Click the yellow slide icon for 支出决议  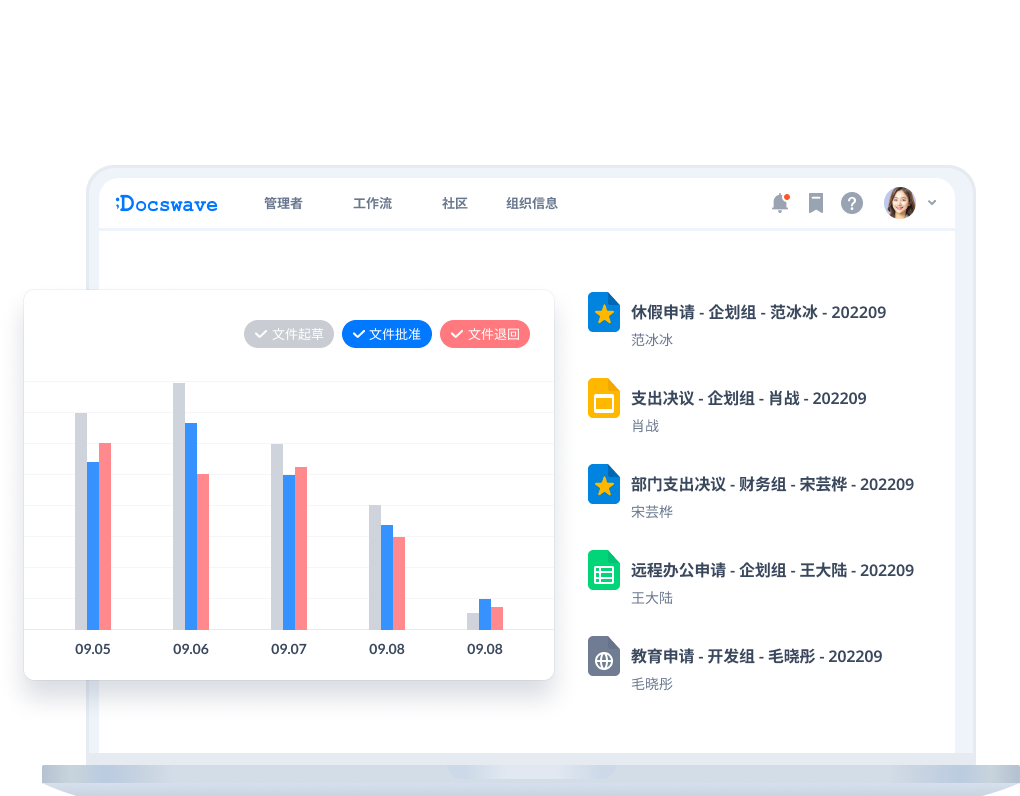pyautogui.click(x=604, y=399)
